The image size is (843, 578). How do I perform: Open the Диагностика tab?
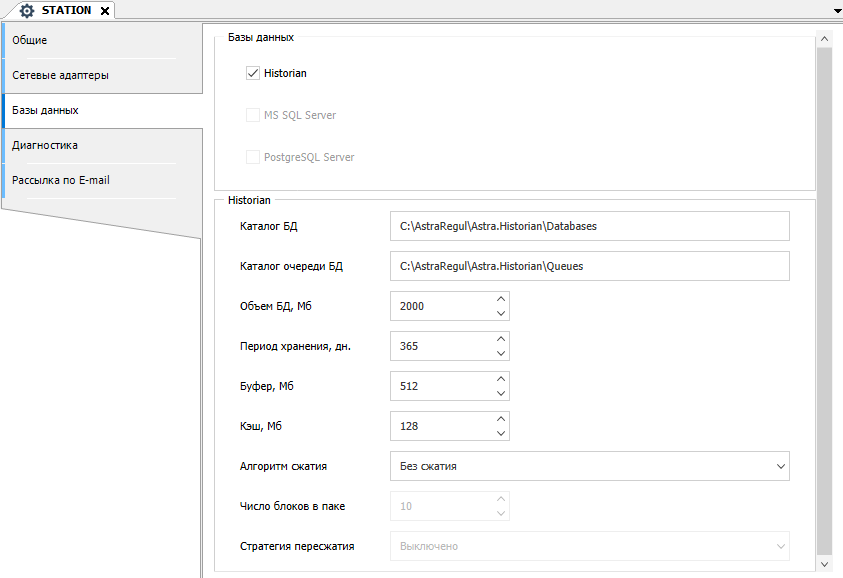(x=90, y=145)
